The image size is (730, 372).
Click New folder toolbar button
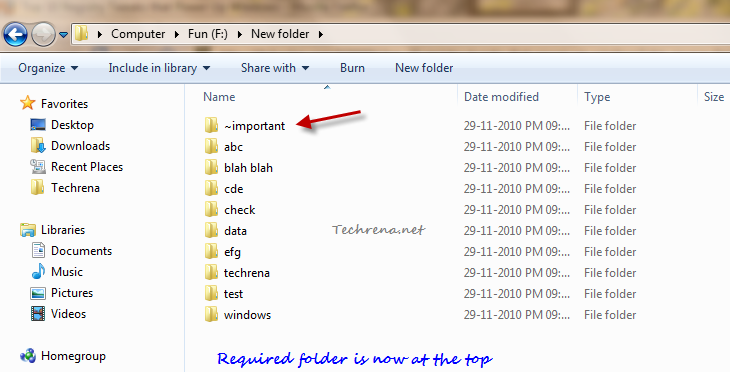[x=424, y=68]
